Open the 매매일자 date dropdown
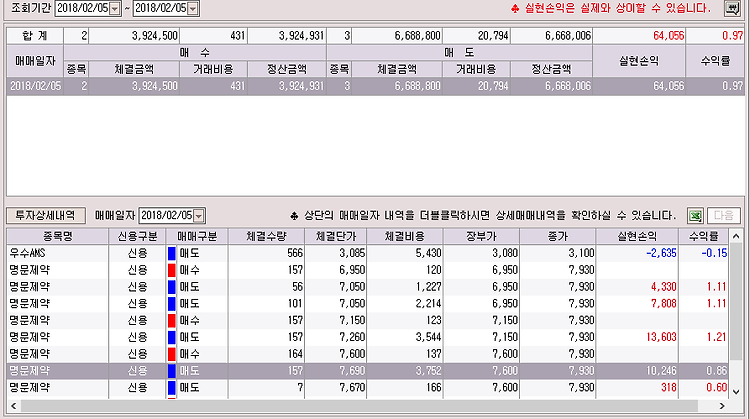The width and height of the screenshot is (750, 419). click(199, 216)
